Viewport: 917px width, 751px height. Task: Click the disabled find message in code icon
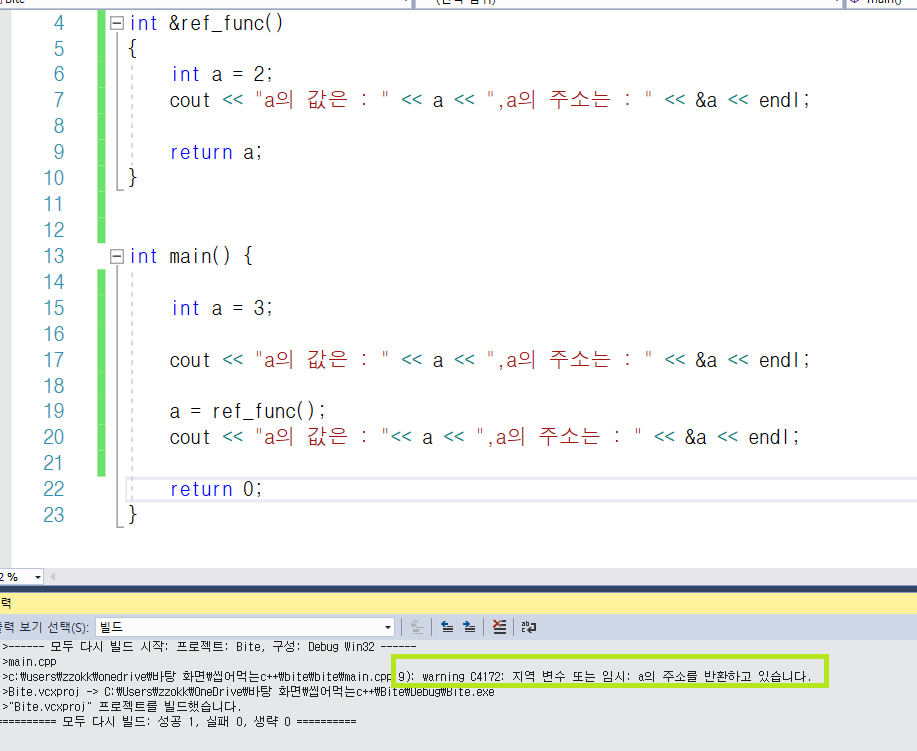(417, 627)
